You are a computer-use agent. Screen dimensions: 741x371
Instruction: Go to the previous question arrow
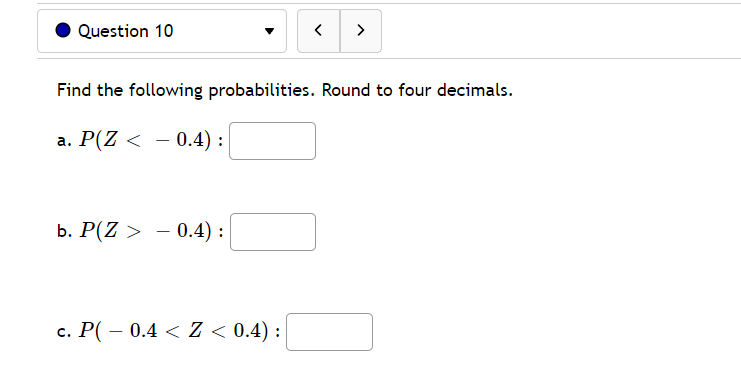tap(319, 31)
